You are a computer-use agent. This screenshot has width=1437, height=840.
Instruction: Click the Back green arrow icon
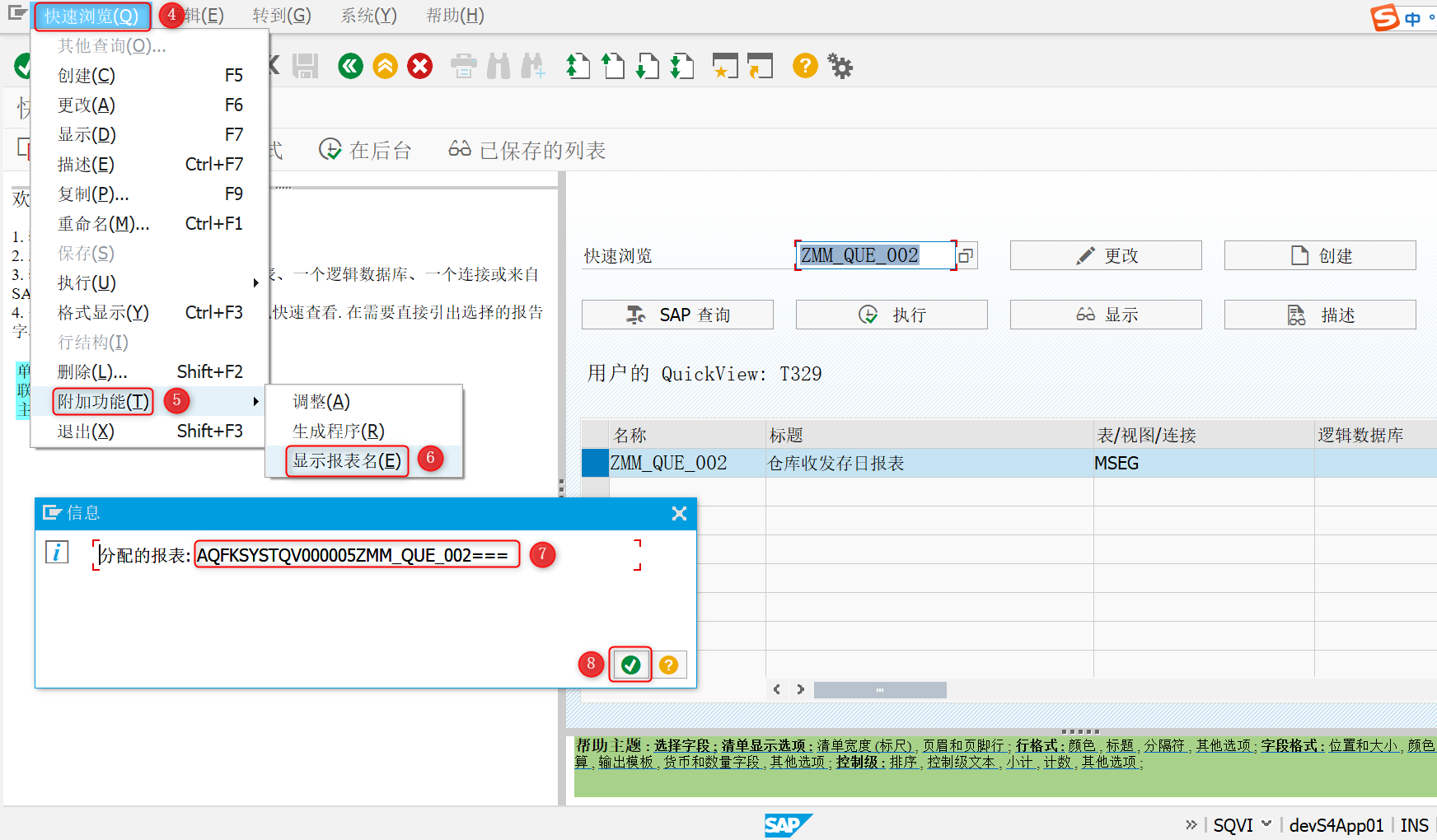tap(350, 66)
